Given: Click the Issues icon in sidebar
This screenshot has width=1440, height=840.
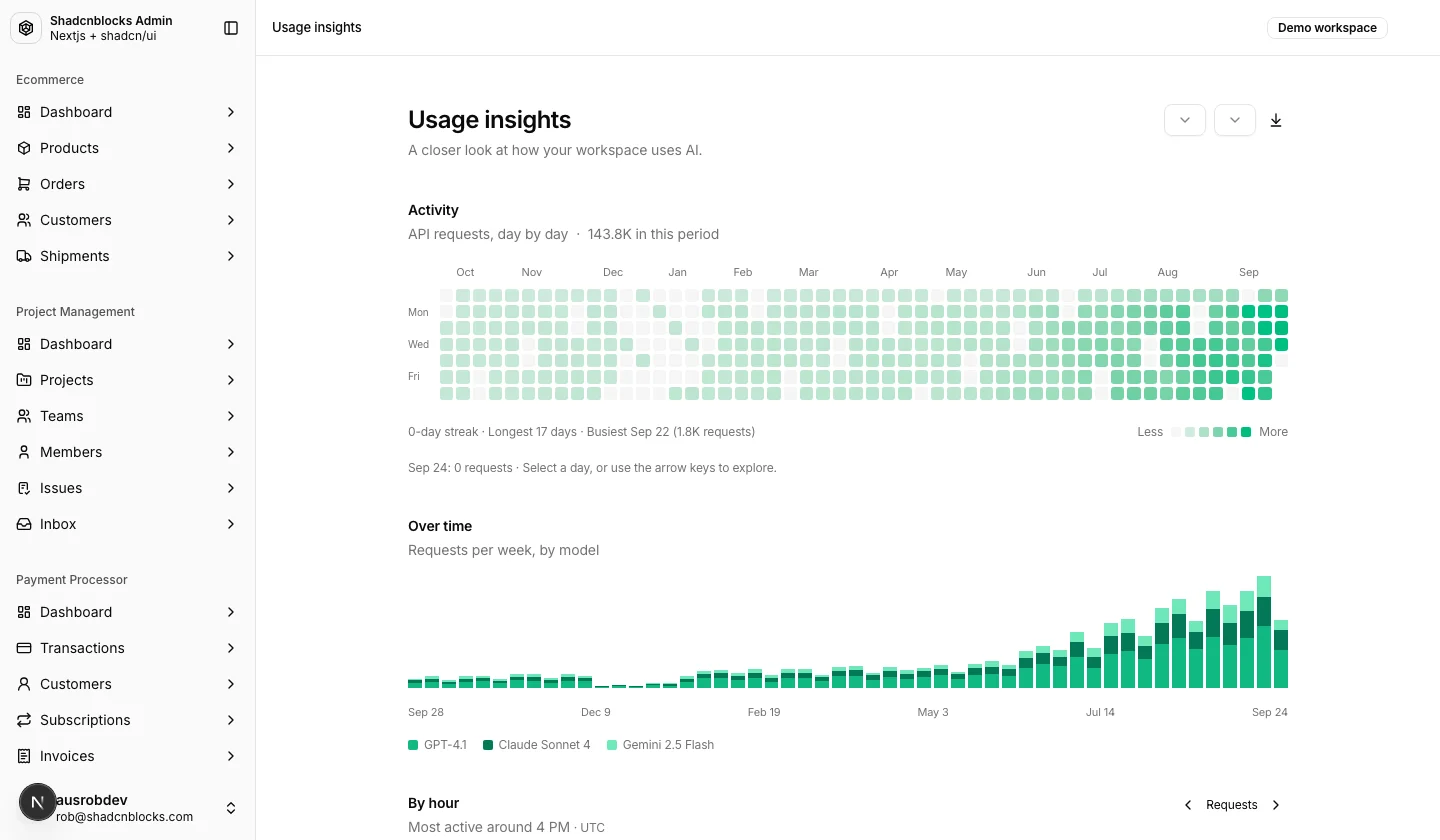Looking at the screenshot, I should click(x=24, y=488).
